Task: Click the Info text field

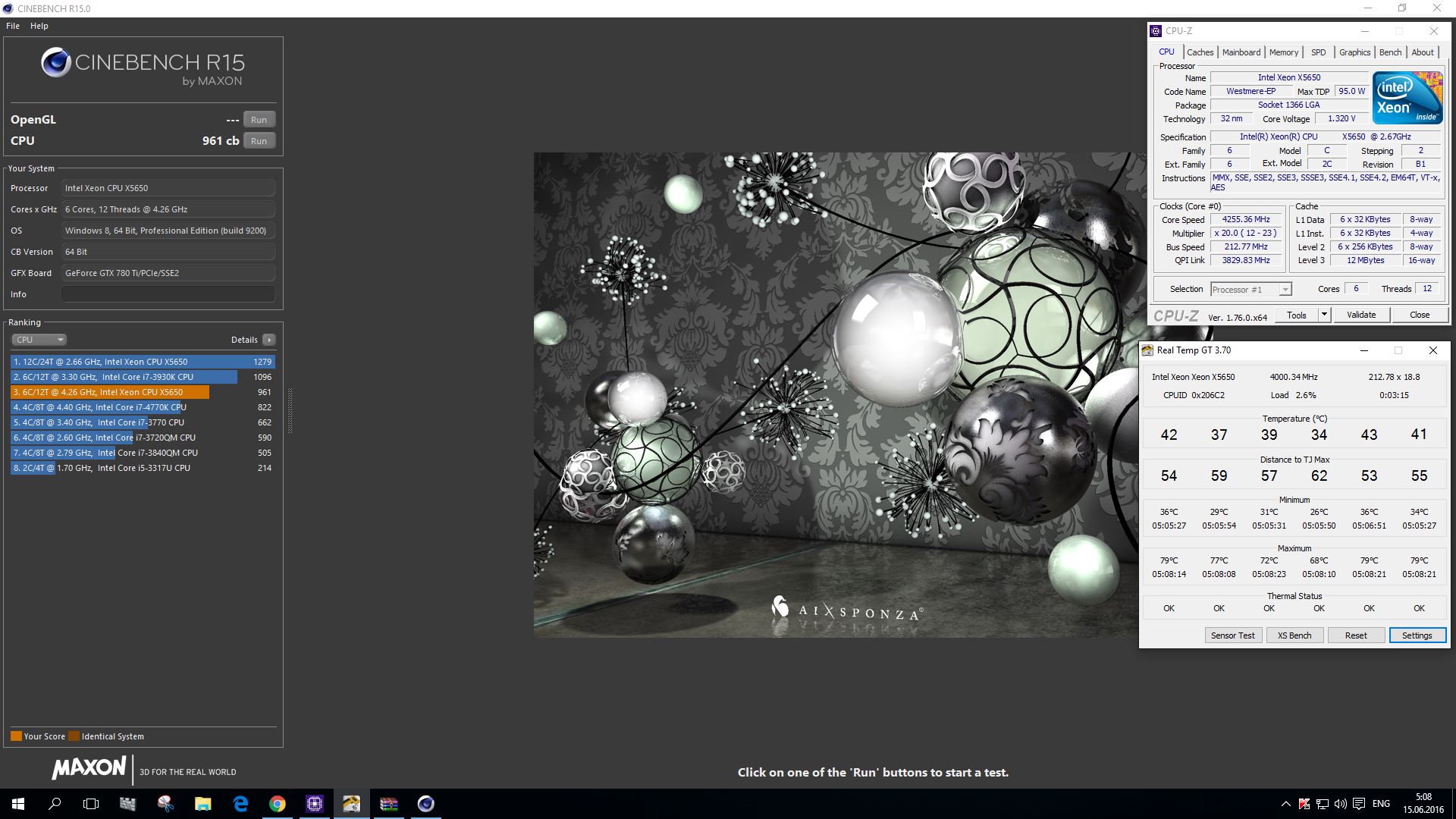Action: pyautogui.click(x=168, y=294)
